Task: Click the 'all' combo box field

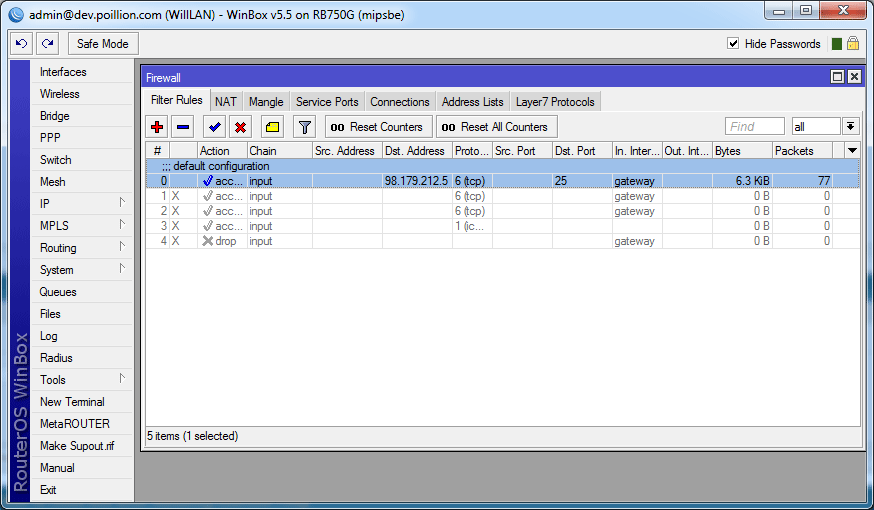Action: [816, 127]
